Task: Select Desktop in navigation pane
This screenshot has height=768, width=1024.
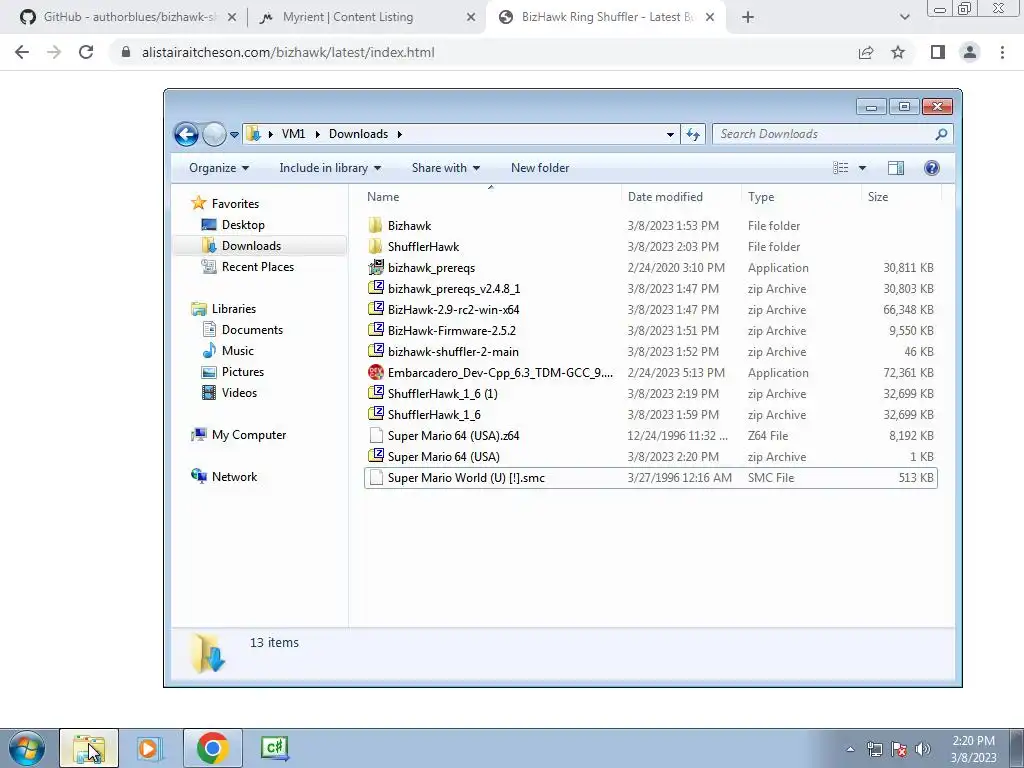Action: pos(243,225)
